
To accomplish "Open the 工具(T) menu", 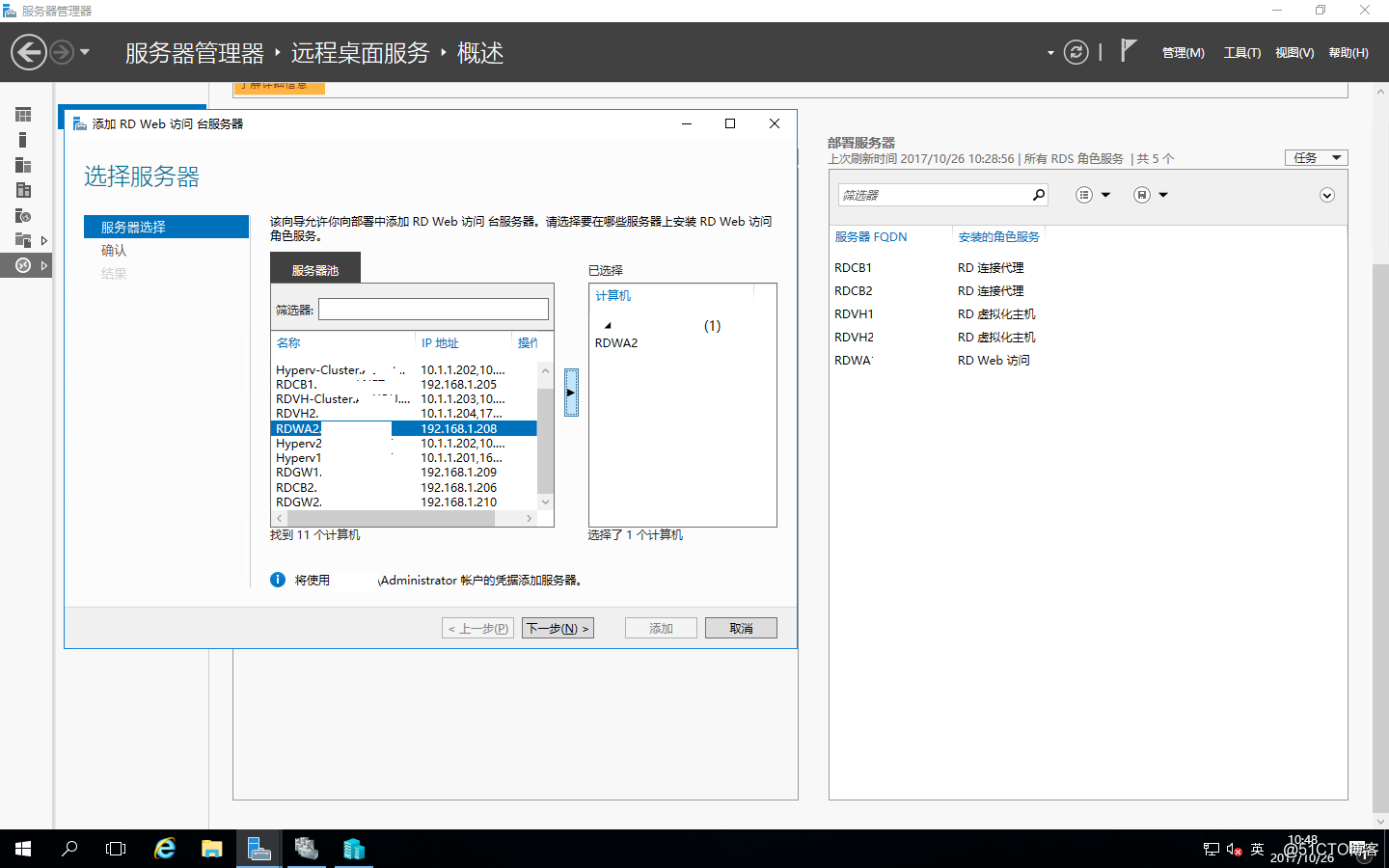I will 1242,53.
